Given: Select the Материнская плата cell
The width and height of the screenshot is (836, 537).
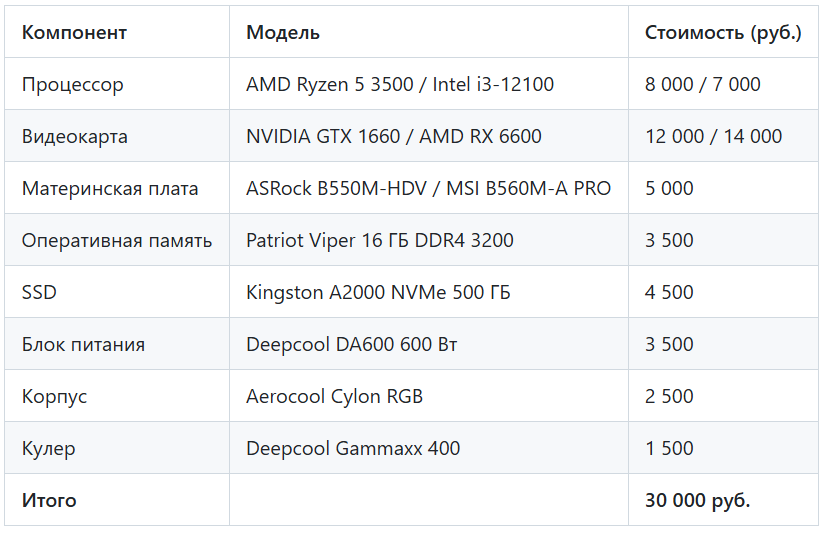Looking at the screenshot, I should (110, 188).
